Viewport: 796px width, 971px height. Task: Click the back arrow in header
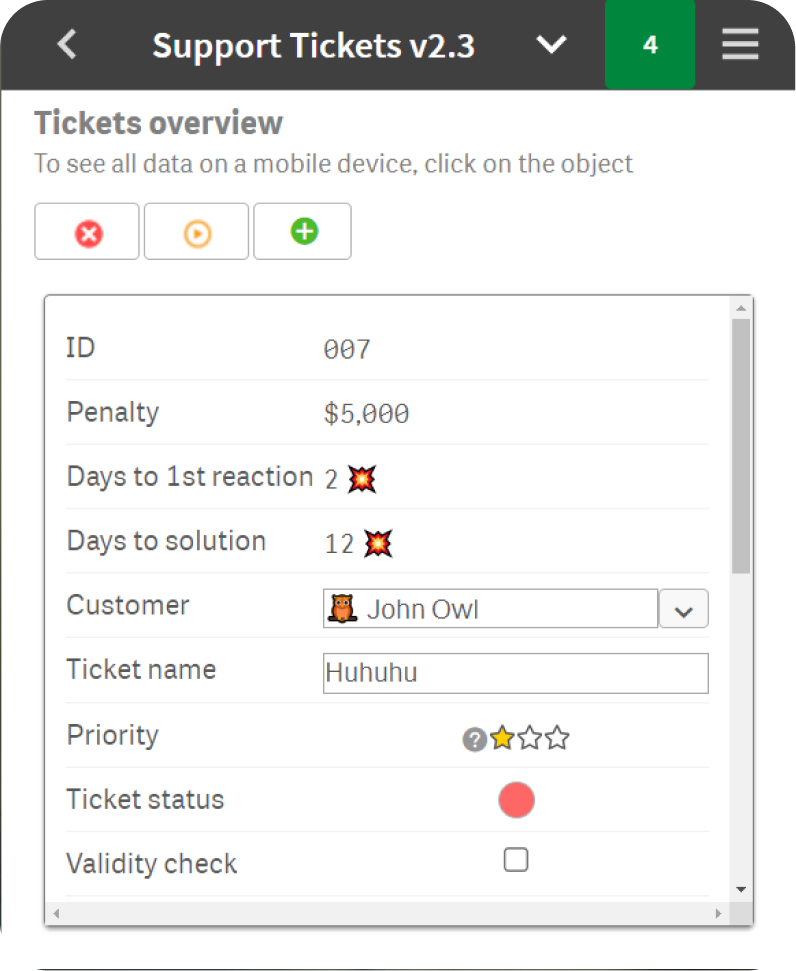coord(67,45)
